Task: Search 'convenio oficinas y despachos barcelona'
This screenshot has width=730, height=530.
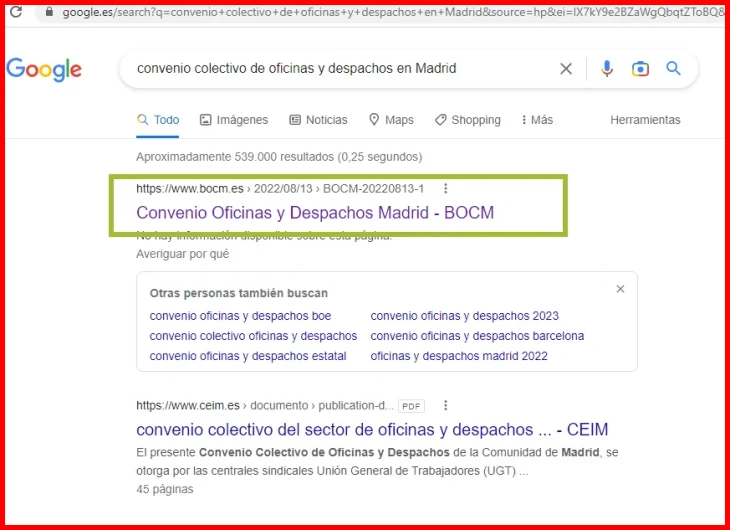Action: (477, 336)
